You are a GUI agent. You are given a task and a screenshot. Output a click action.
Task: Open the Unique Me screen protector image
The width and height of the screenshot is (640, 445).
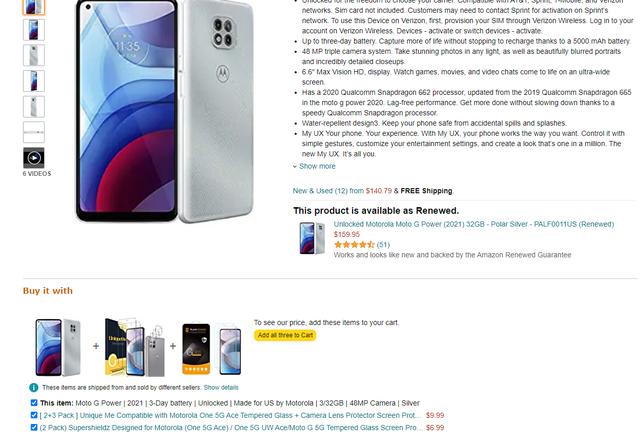pyautogui.click(x=135, y=347)
